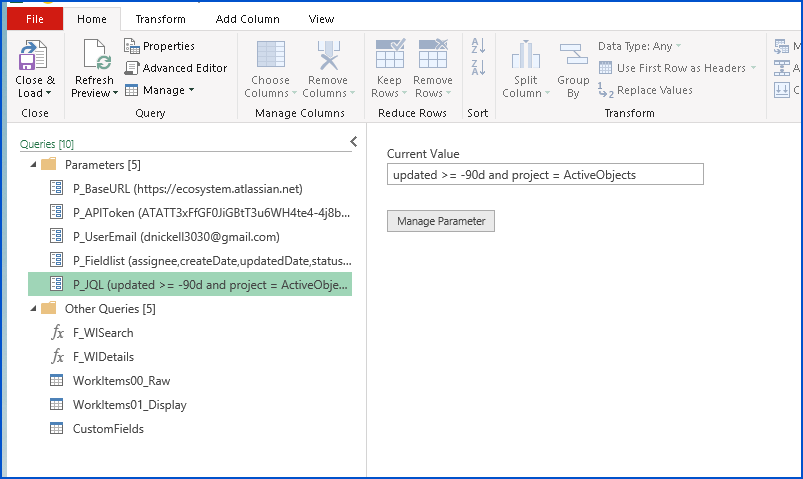Screen dimensions: 803x479
Task: Click the parameter icon beside P_APIToken
Action: 56,212
